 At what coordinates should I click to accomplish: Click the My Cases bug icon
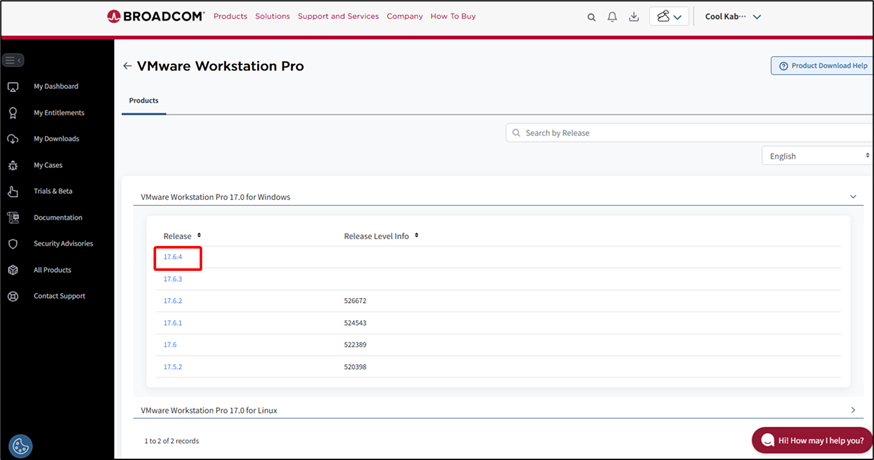click(x=13, y=165)
